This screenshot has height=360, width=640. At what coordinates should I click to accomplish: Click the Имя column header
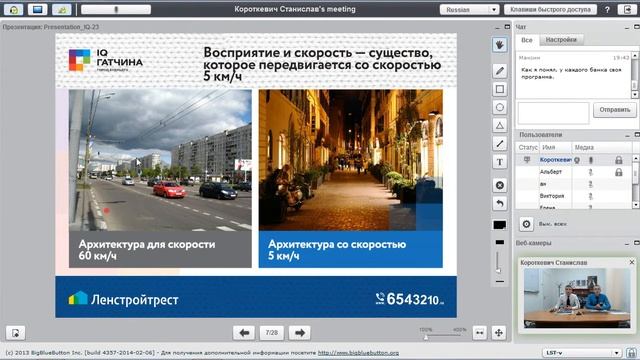[x=556, y=147]
